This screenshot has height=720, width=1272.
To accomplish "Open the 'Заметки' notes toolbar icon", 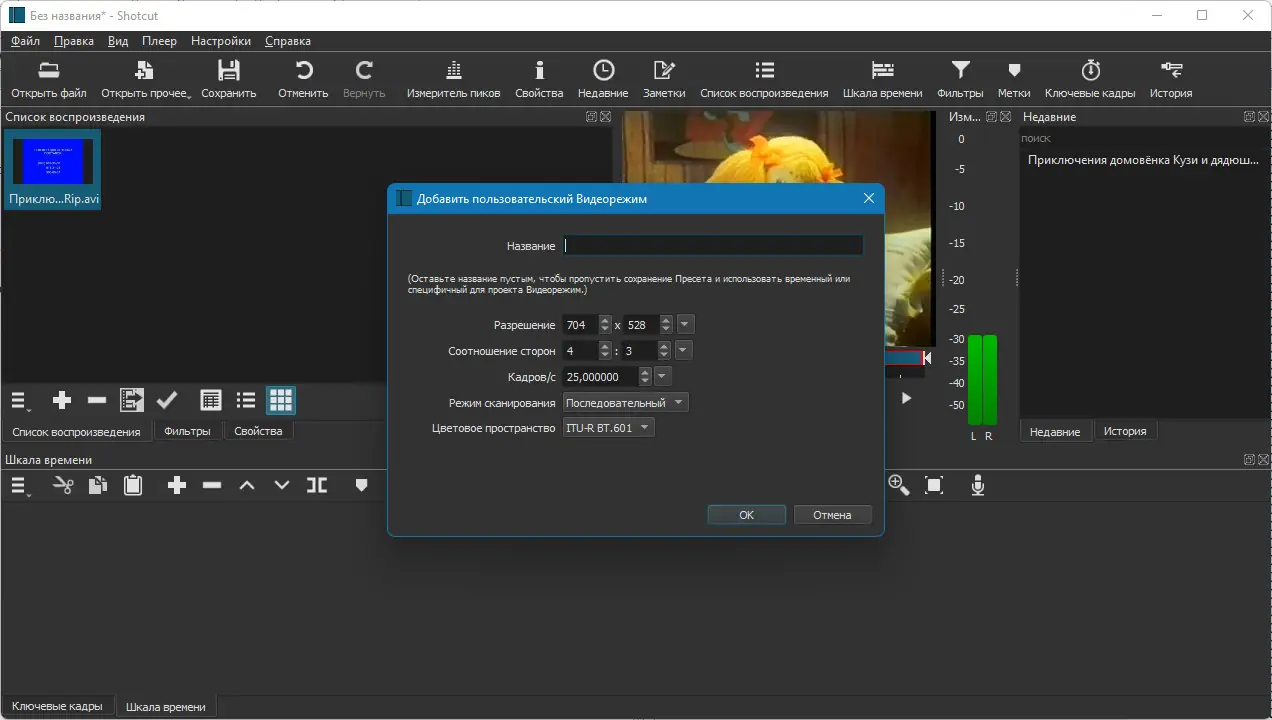I will coord(664,70).
